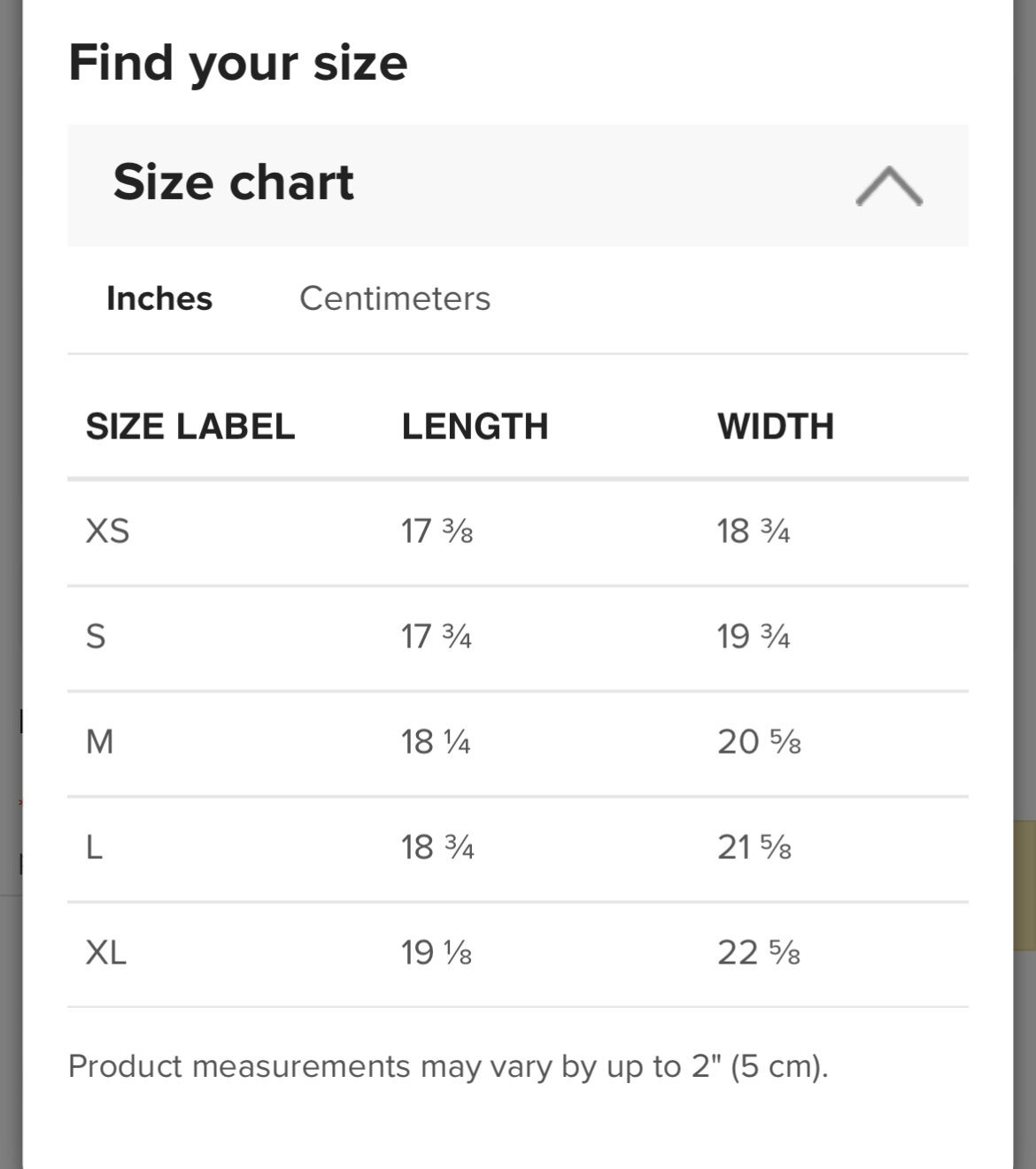Click the S width value 19 ¾

(x=753, y=637)
